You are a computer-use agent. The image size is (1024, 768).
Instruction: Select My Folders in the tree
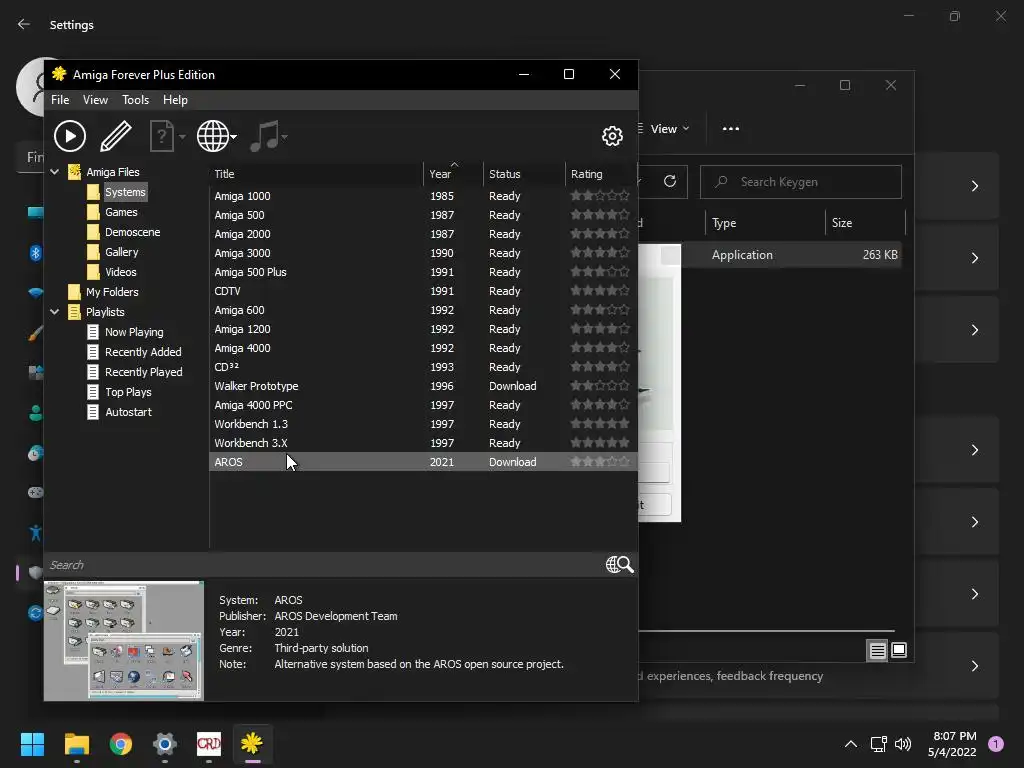point(112,292)
